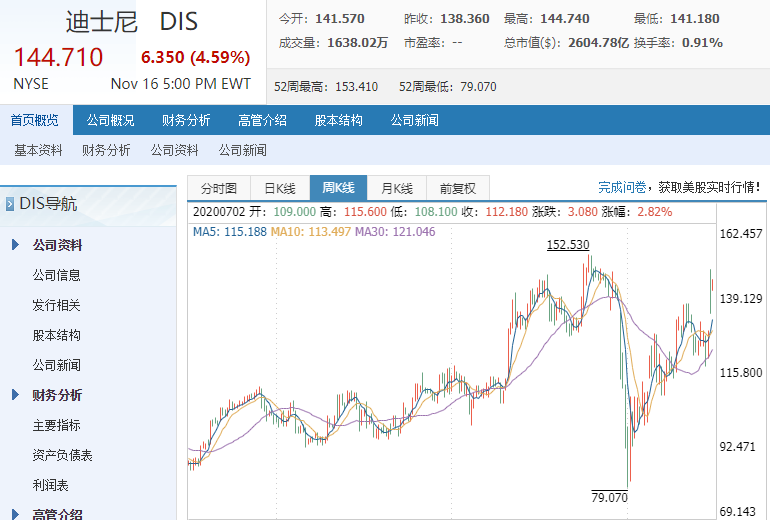Click the current price 144.710

coord(58,57)
